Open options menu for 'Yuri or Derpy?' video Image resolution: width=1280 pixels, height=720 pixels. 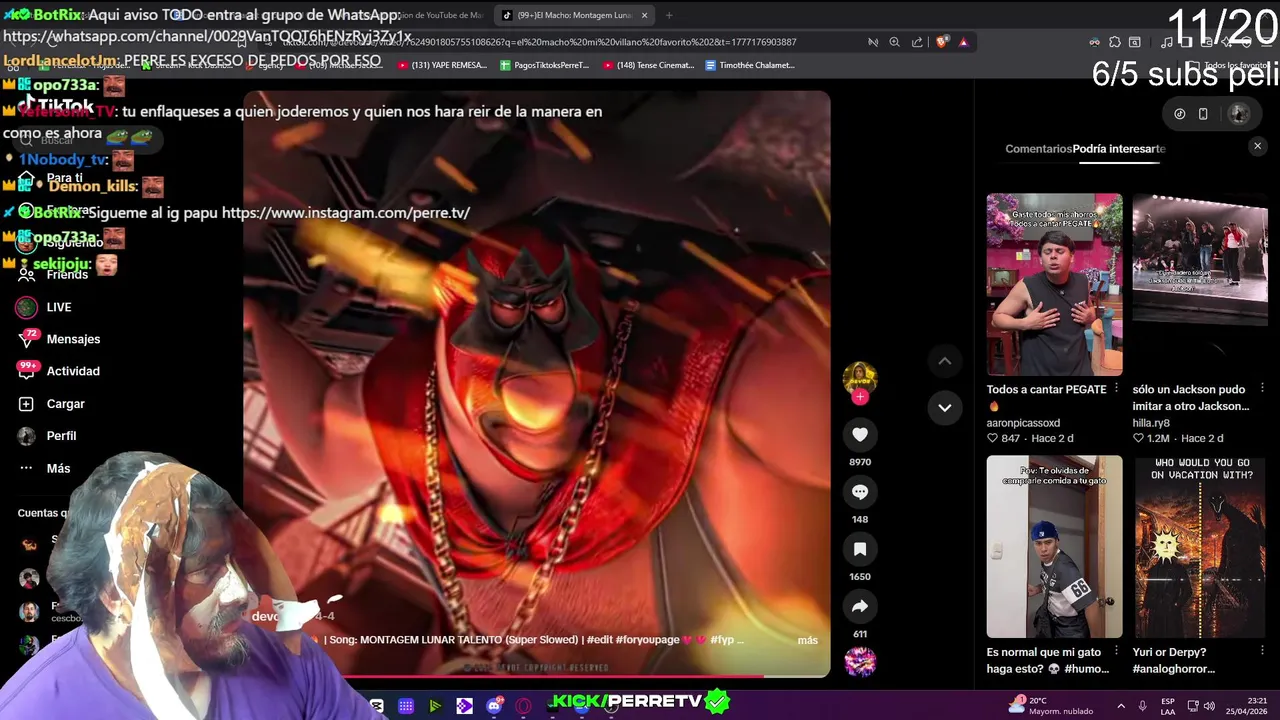(x=1262, y=651)
